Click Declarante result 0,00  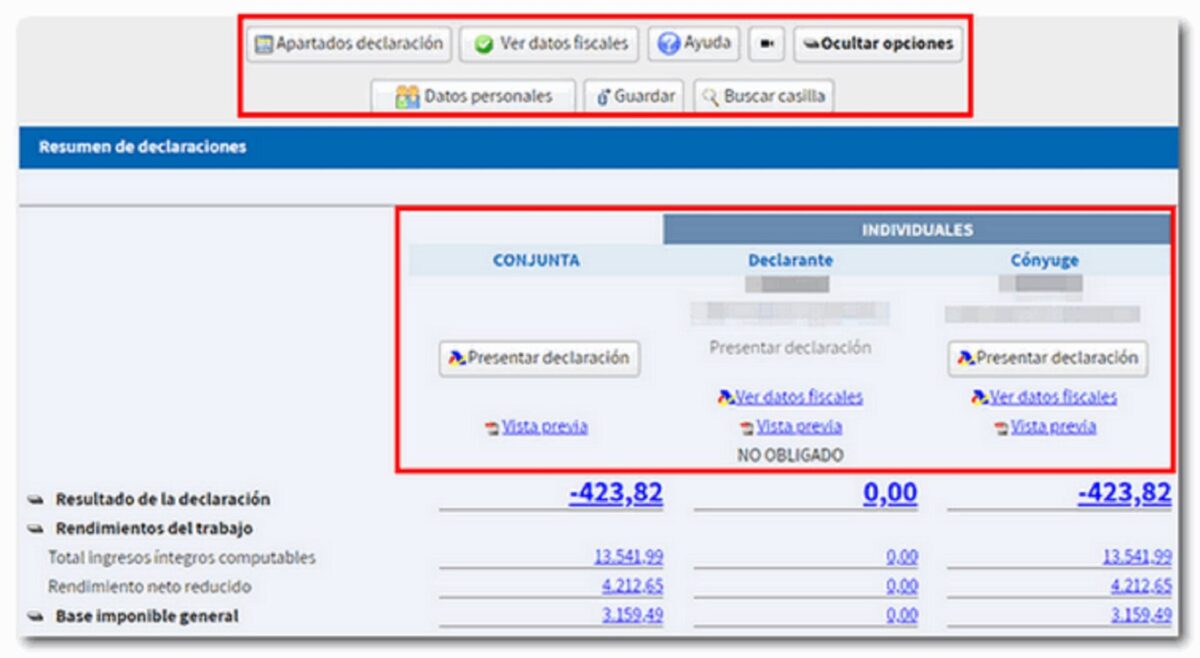coord(890,493)
